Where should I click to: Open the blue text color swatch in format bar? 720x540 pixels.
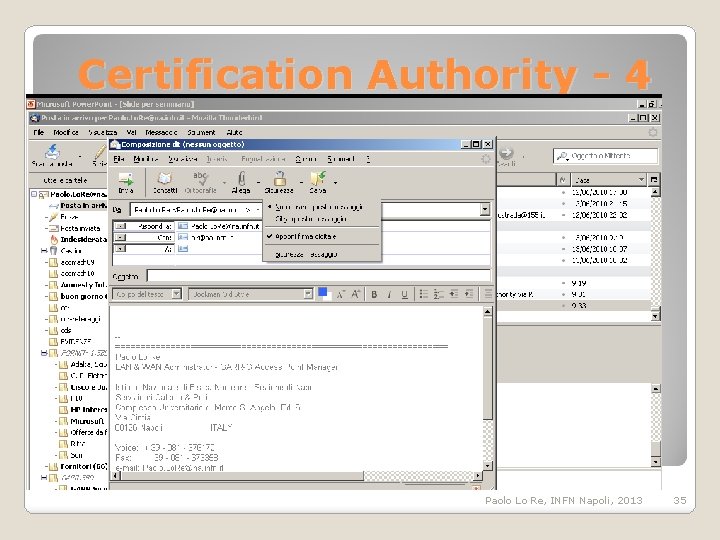point(322,292)
